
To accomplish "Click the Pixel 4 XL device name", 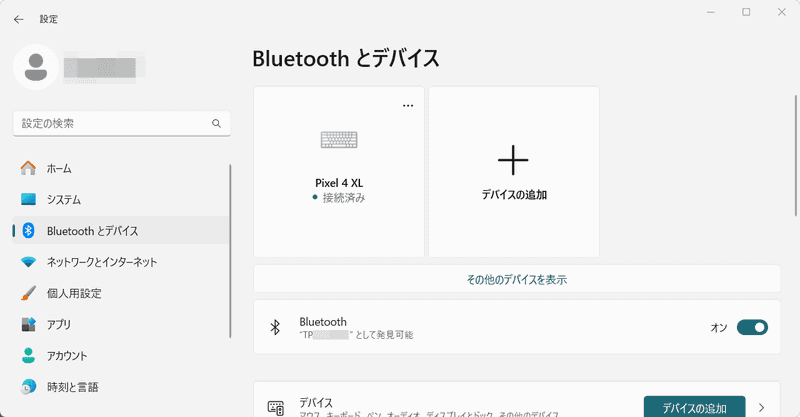I will (339, 183).
